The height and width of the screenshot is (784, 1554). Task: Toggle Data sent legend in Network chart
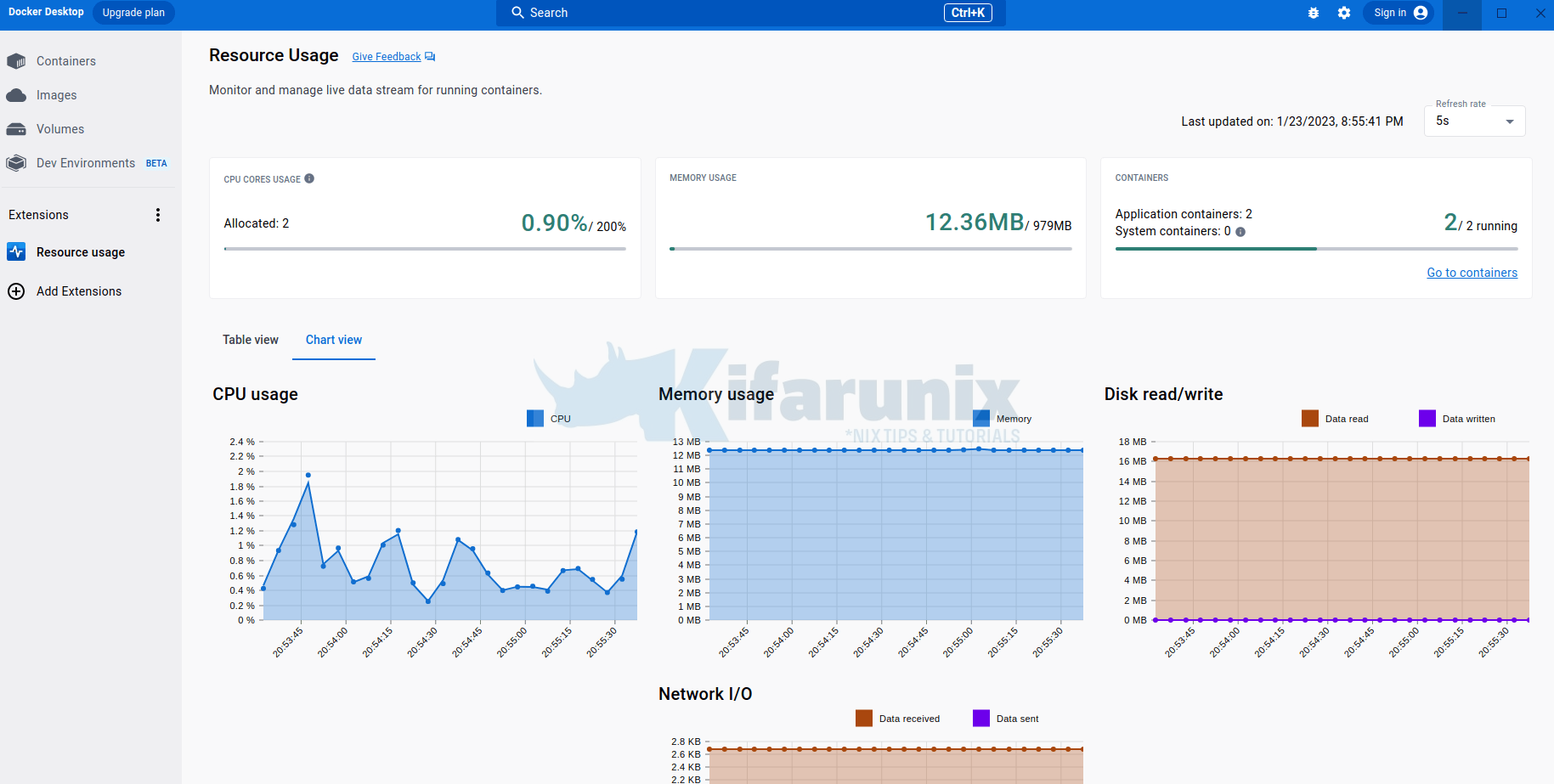pos(981,719)
